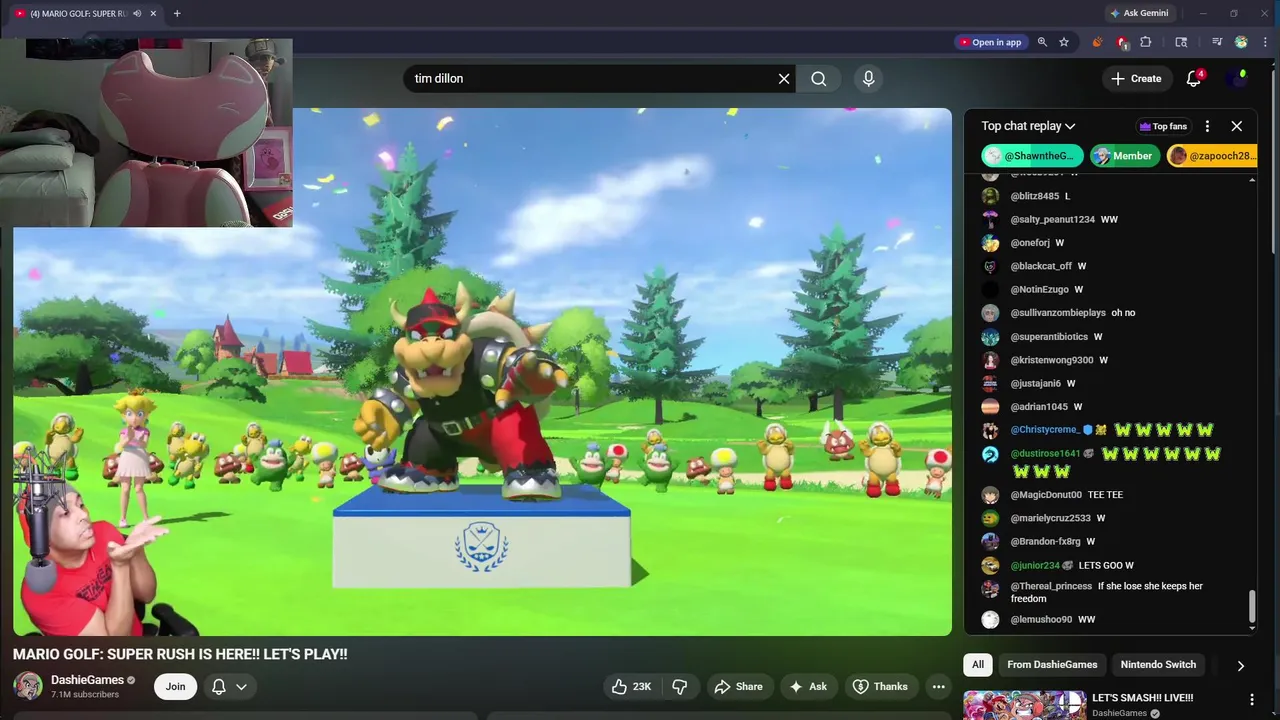Click the Join membership button

pyautogui.click(x=175, y=686)
